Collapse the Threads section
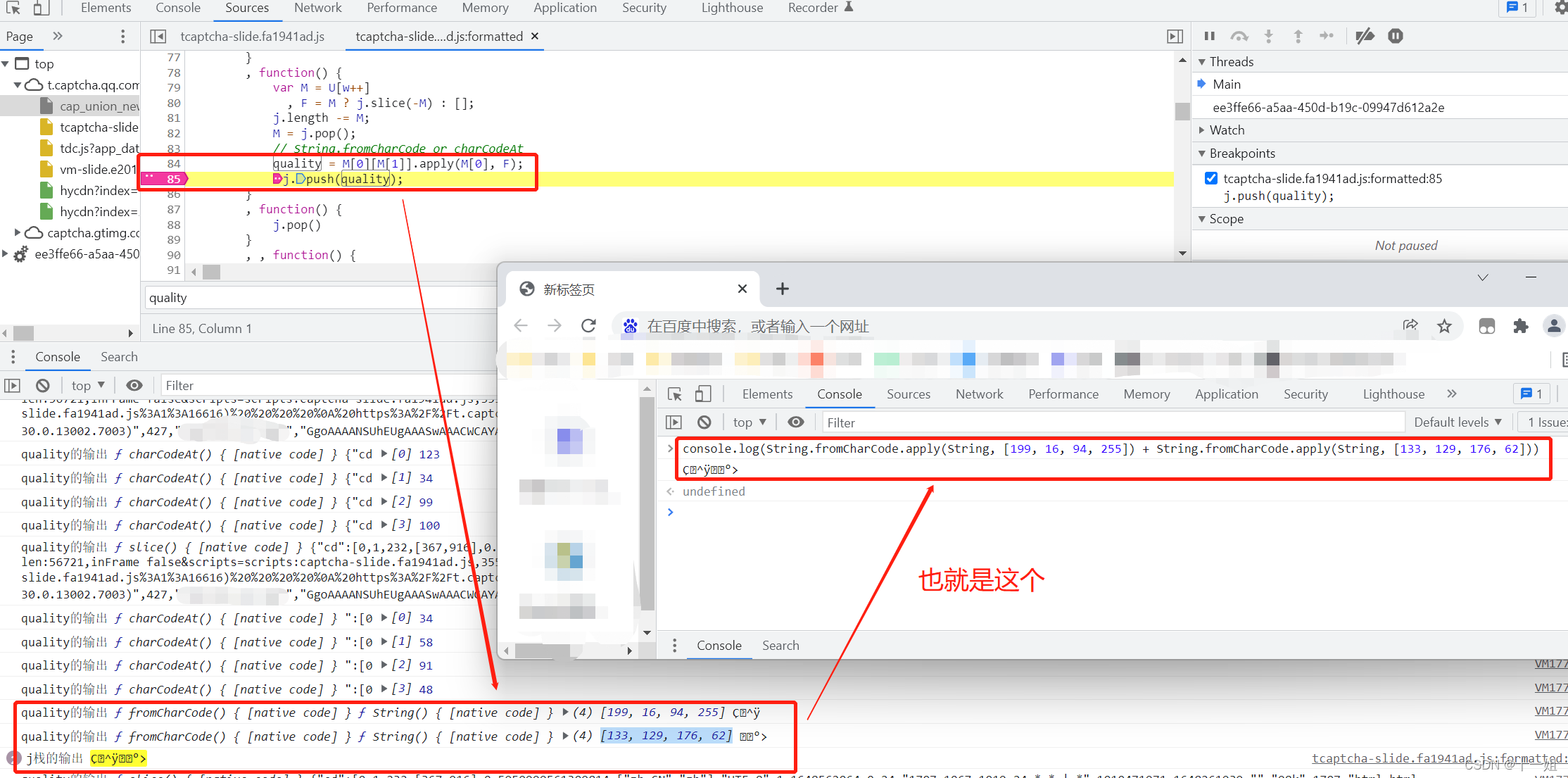The height and width of the screenshot is (778, 1568). click(1203, 61)
